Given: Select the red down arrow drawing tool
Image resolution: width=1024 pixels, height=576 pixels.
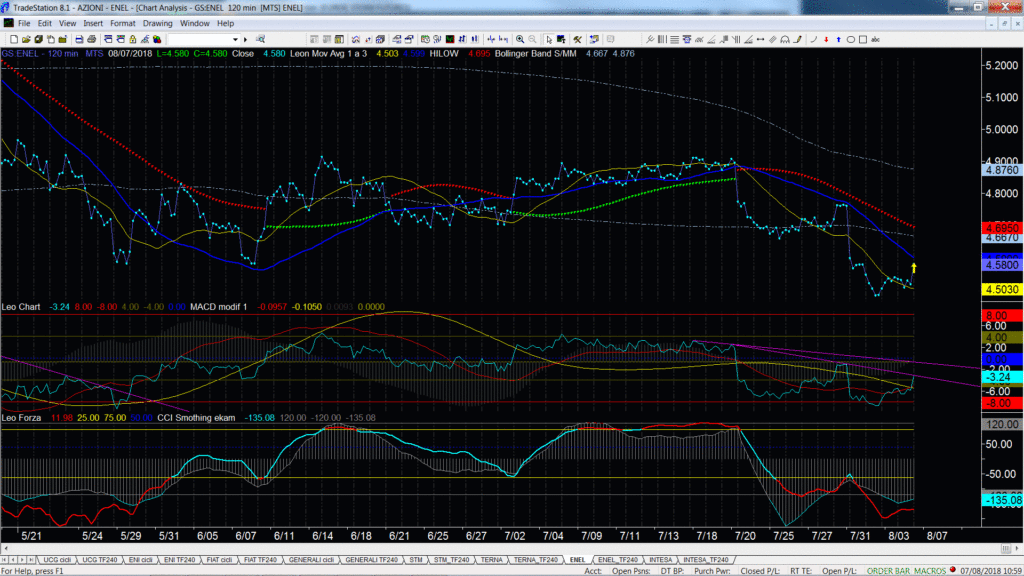Looking at the screenshot, I should pos(826,39).
